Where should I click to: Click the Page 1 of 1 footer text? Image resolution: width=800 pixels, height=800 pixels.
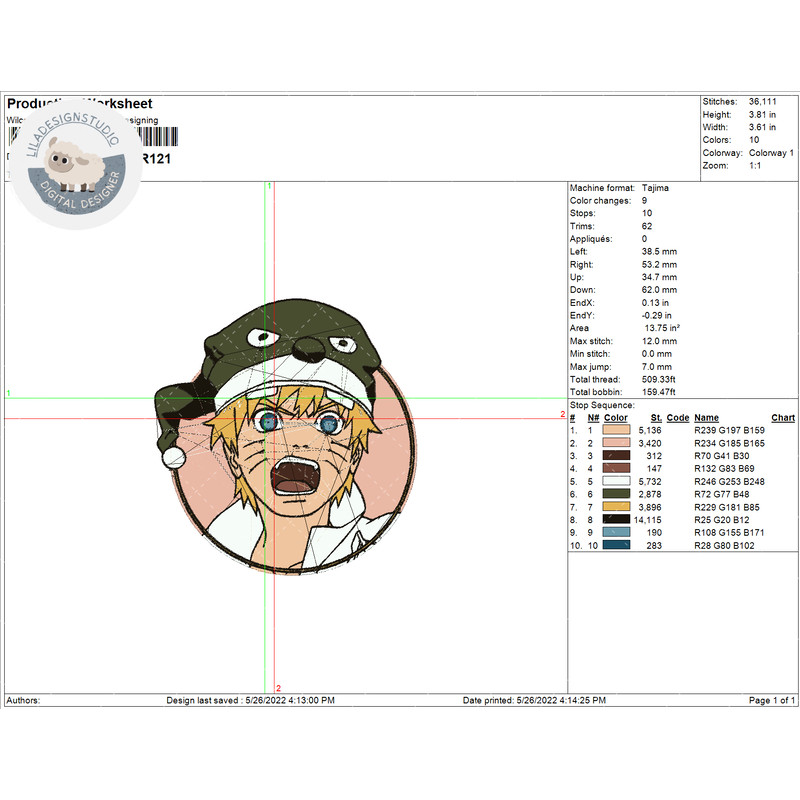(772, 700)
